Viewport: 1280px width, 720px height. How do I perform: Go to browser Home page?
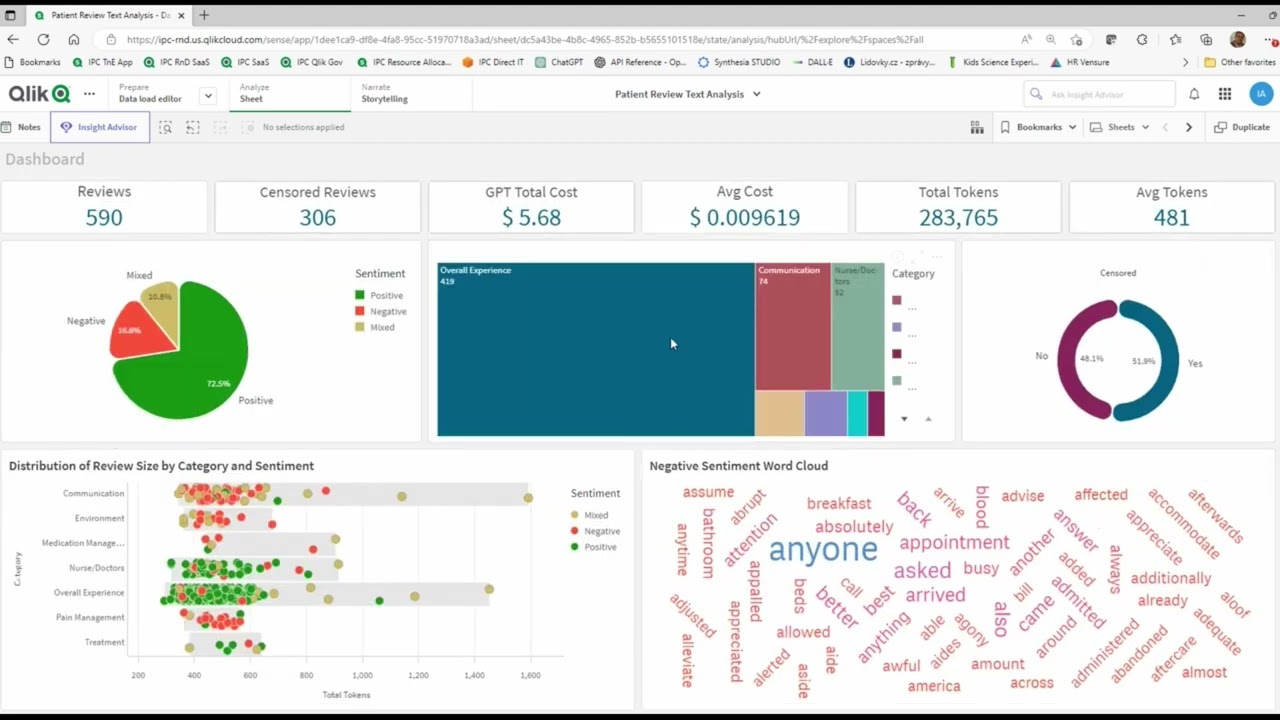click(74, 39)
